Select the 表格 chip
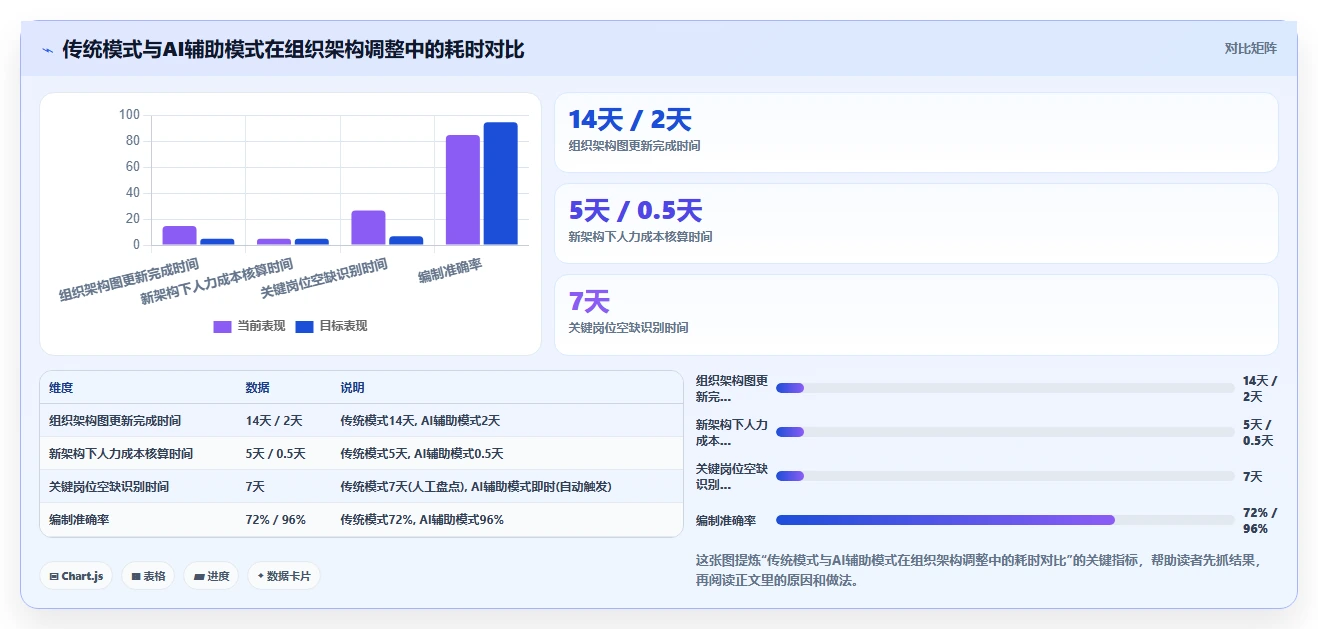The image size is (1318, 629). tap(149, 576)
